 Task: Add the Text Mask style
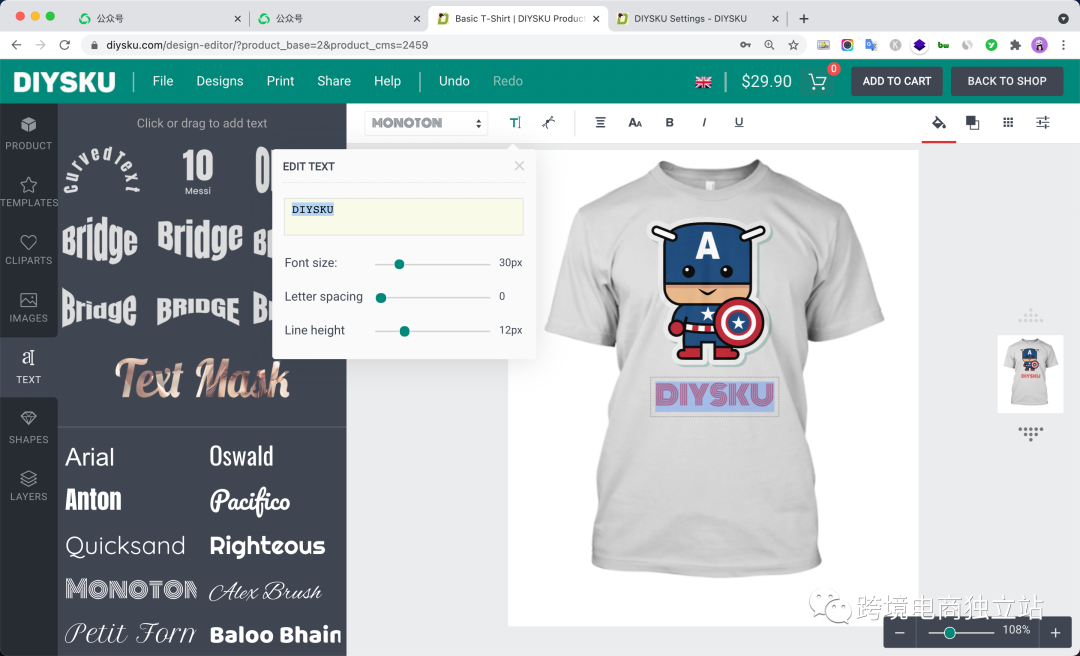pos(202,378)
